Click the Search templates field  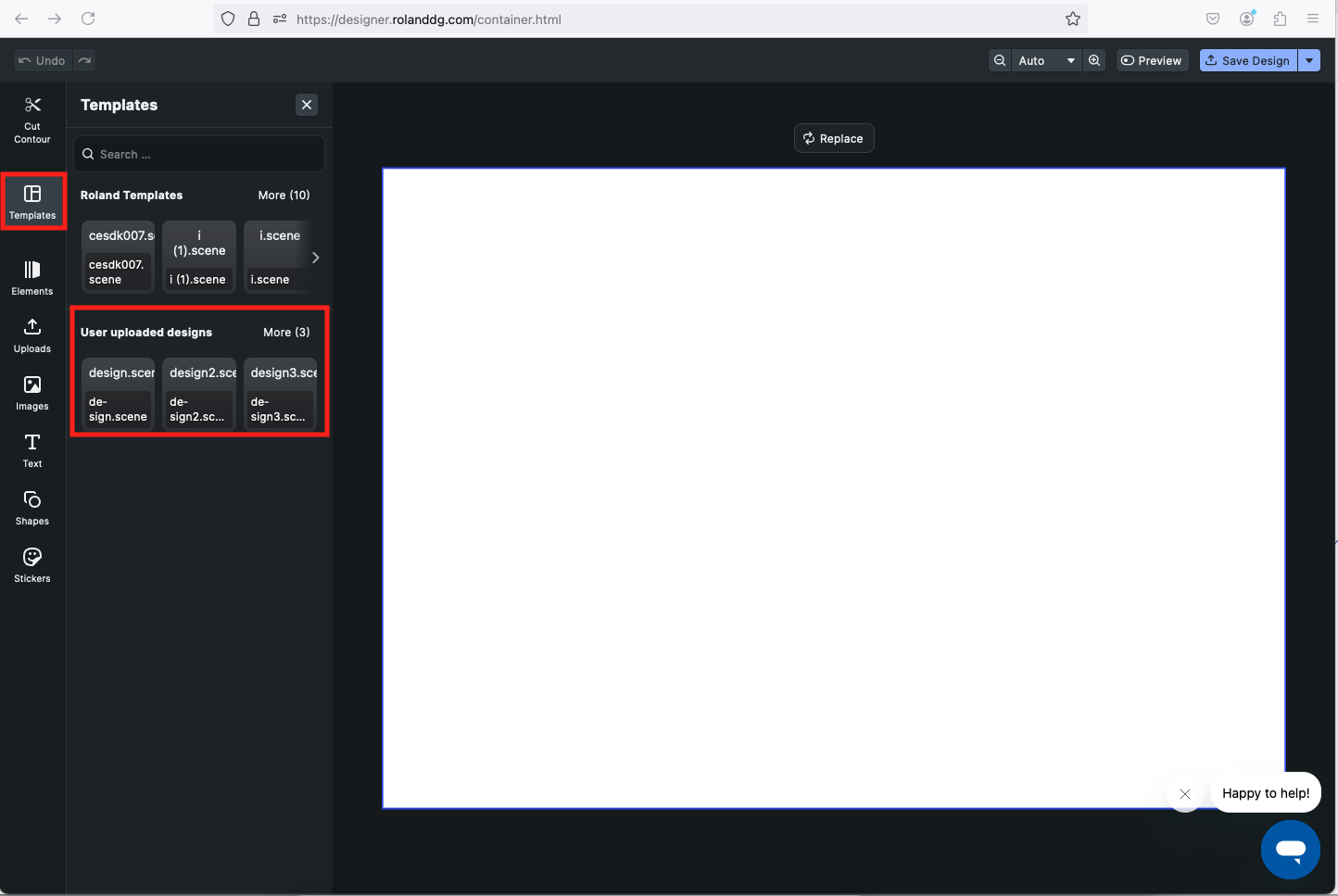pyautogui.click(x=199, y=154)
